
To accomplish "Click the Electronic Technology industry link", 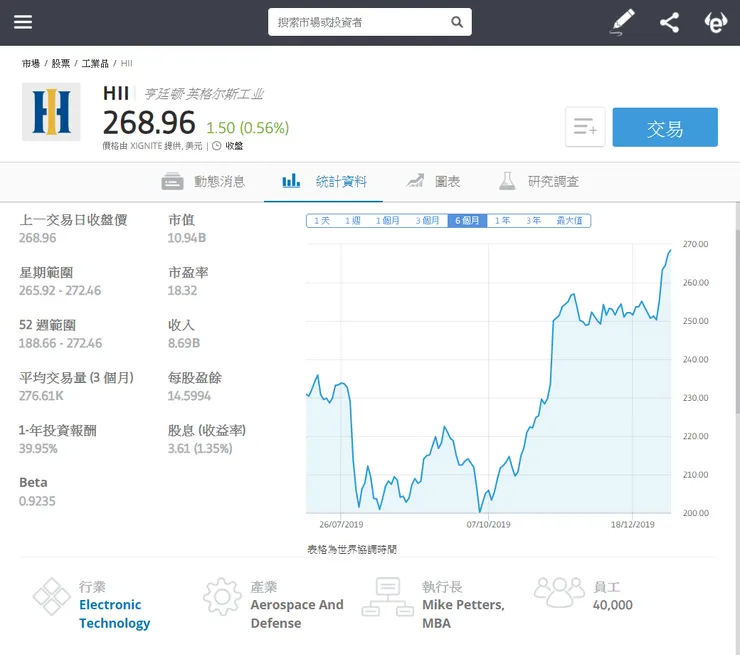I will [x=114, y=614].
